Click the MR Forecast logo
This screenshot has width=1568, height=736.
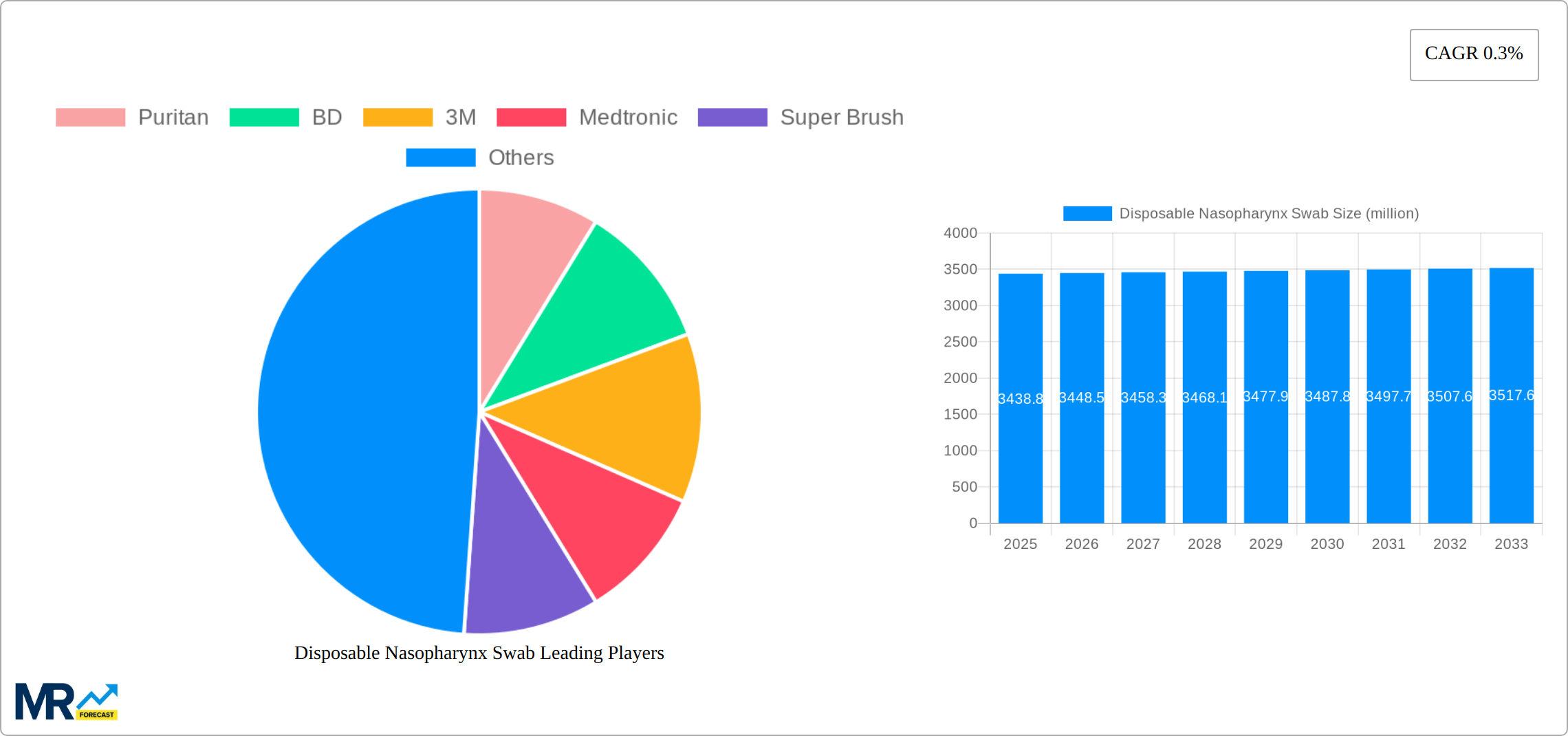66,702
